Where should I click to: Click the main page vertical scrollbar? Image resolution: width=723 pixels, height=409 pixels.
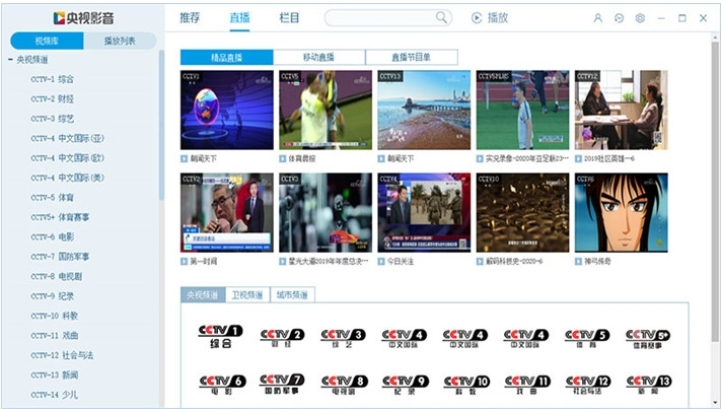(x=715, y=191)
